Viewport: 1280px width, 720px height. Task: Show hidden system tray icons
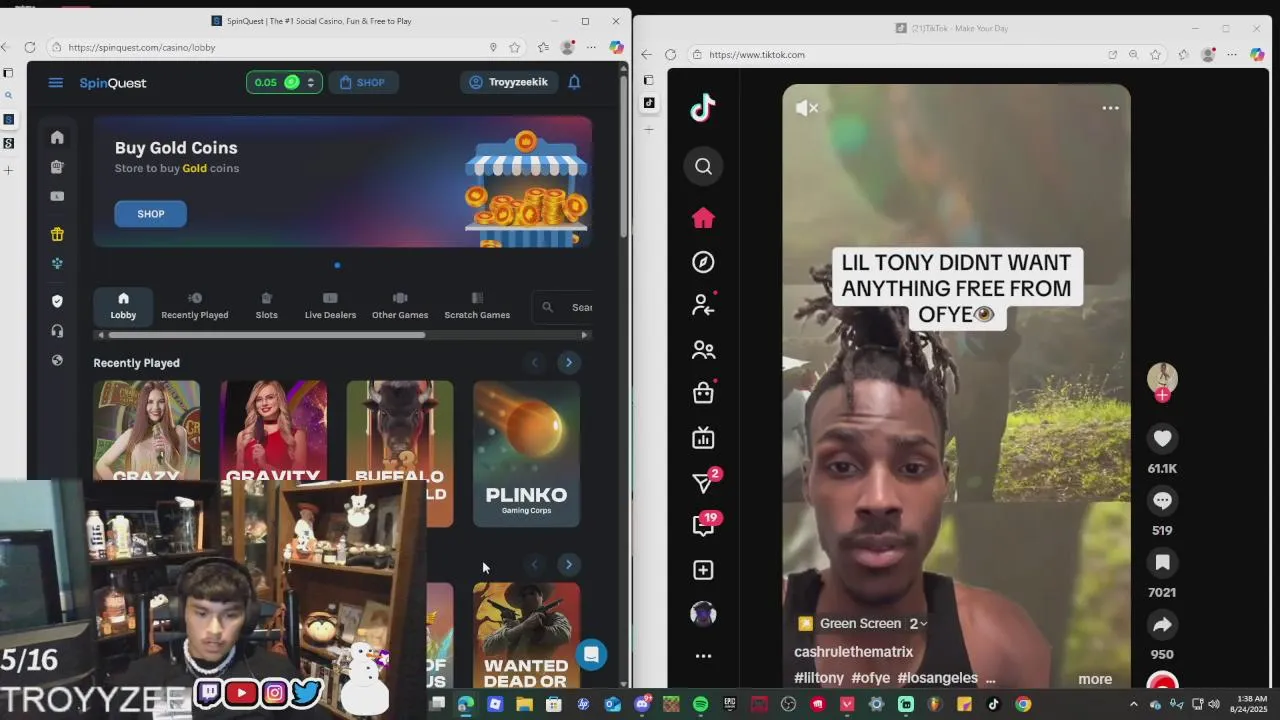[1133, 704]
